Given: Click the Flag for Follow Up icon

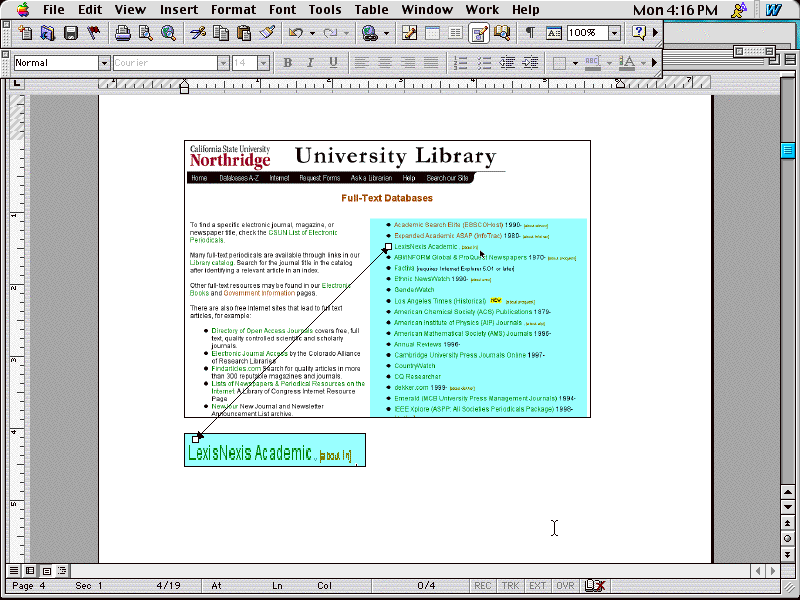Looking at the screenshot, I should (x=93, y=33).
